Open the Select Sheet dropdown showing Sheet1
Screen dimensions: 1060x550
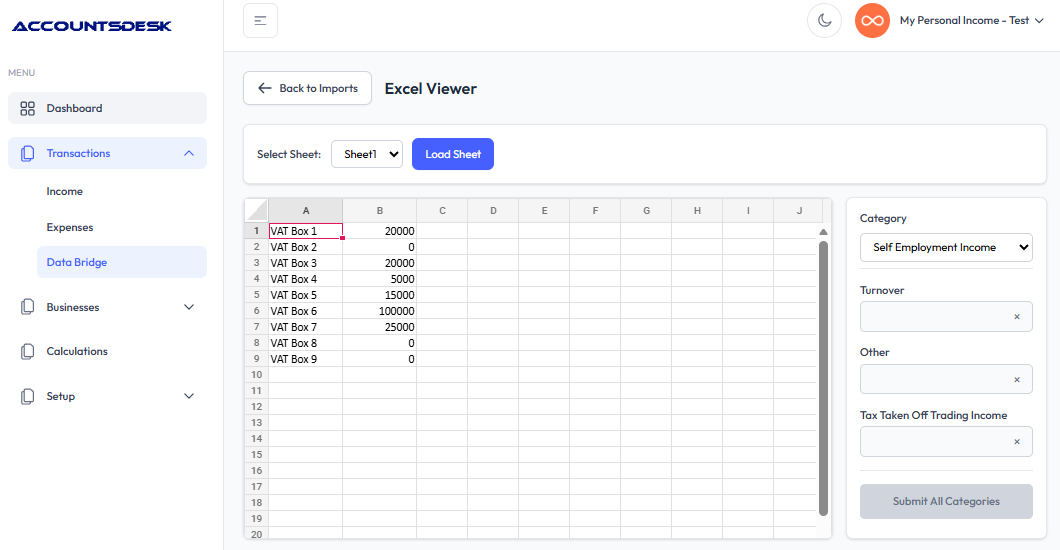[x=367, y=154]
